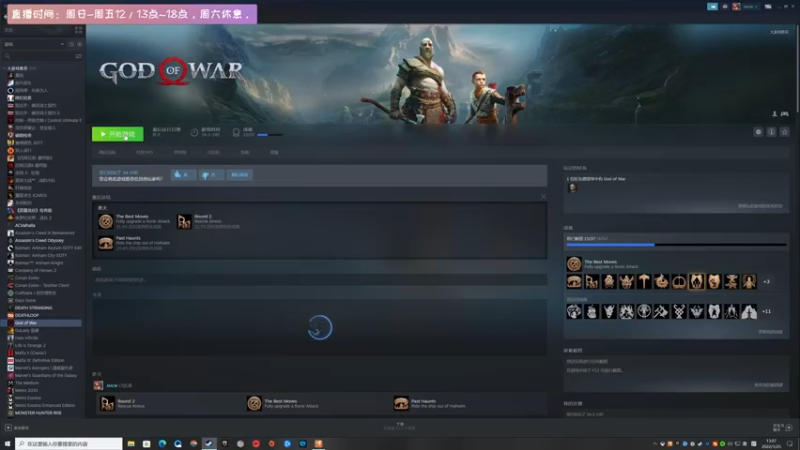Open the Support tab

[x=274, y=152]
